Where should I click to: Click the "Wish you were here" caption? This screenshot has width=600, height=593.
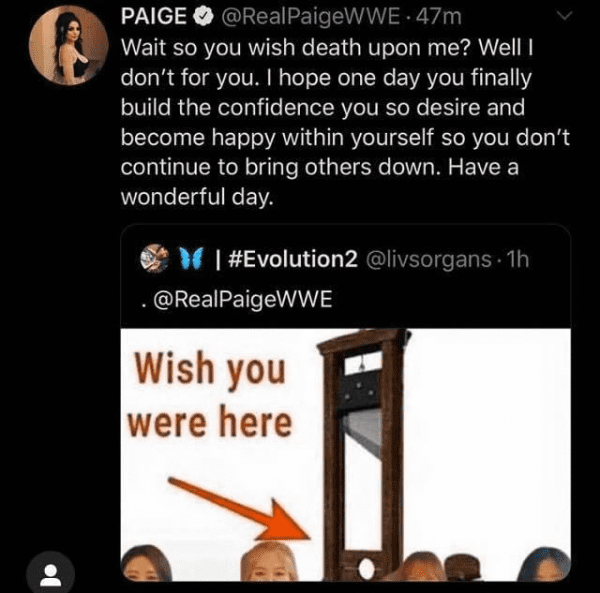(x=206, y=396)
